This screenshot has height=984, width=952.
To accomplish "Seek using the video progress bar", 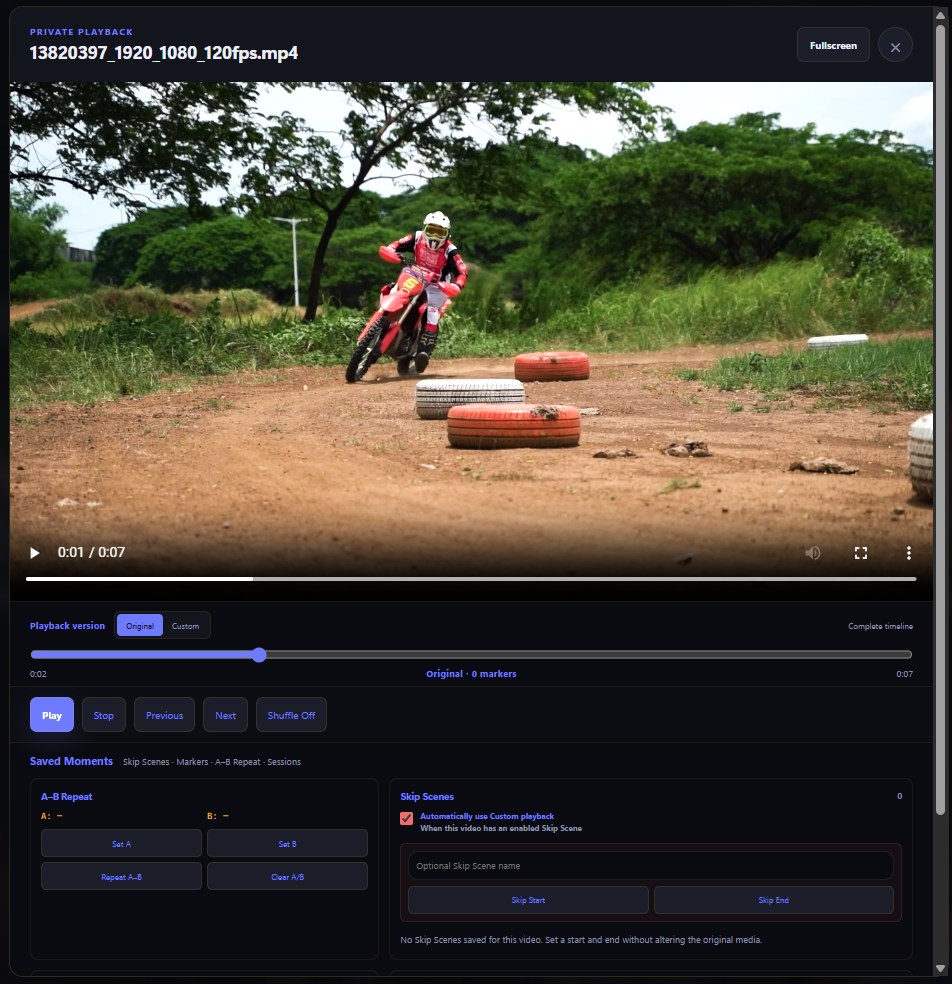I will (471, 579).
